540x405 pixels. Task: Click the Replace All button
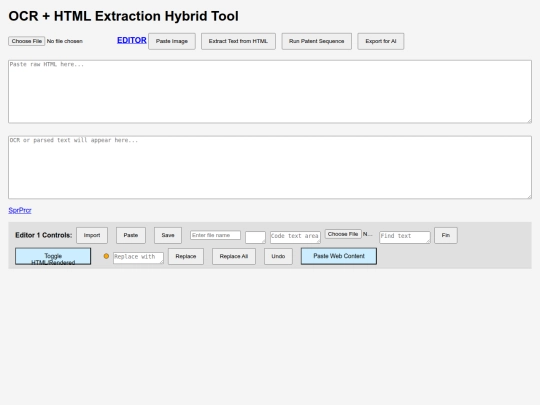(x=234, y=256)
